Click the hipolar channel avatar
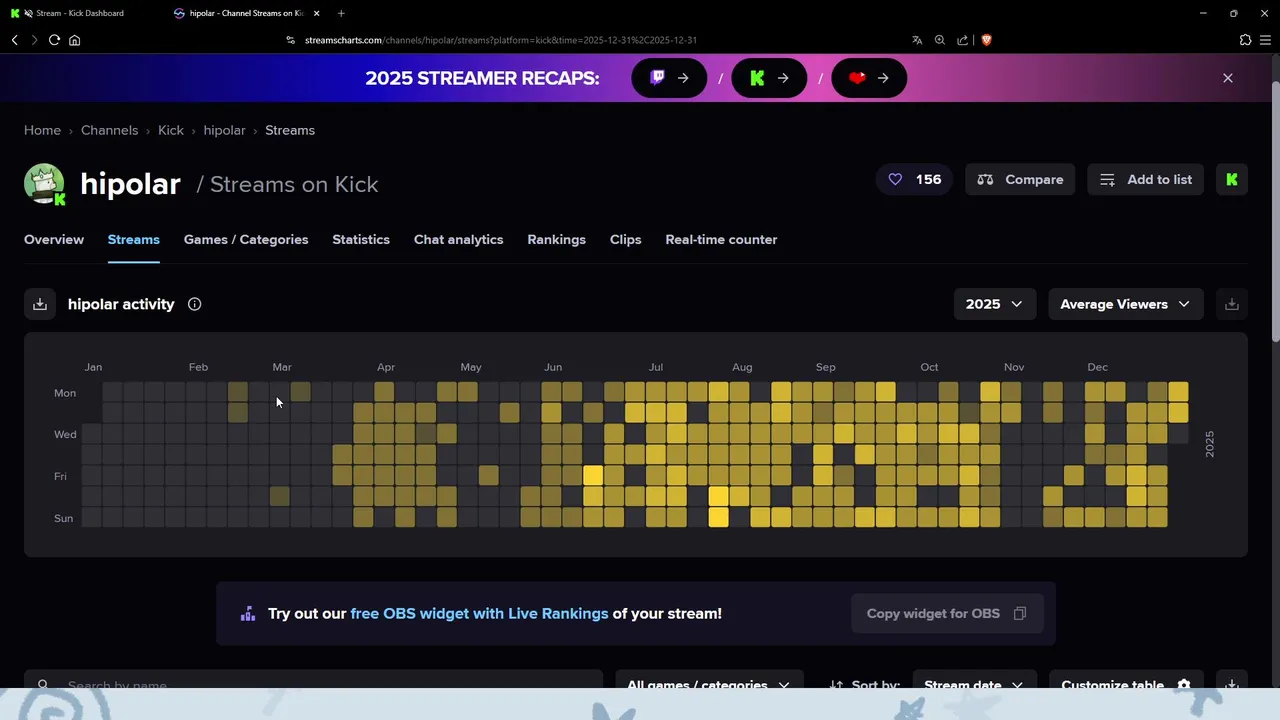The image size is (1280, 720). pos(44,184)
